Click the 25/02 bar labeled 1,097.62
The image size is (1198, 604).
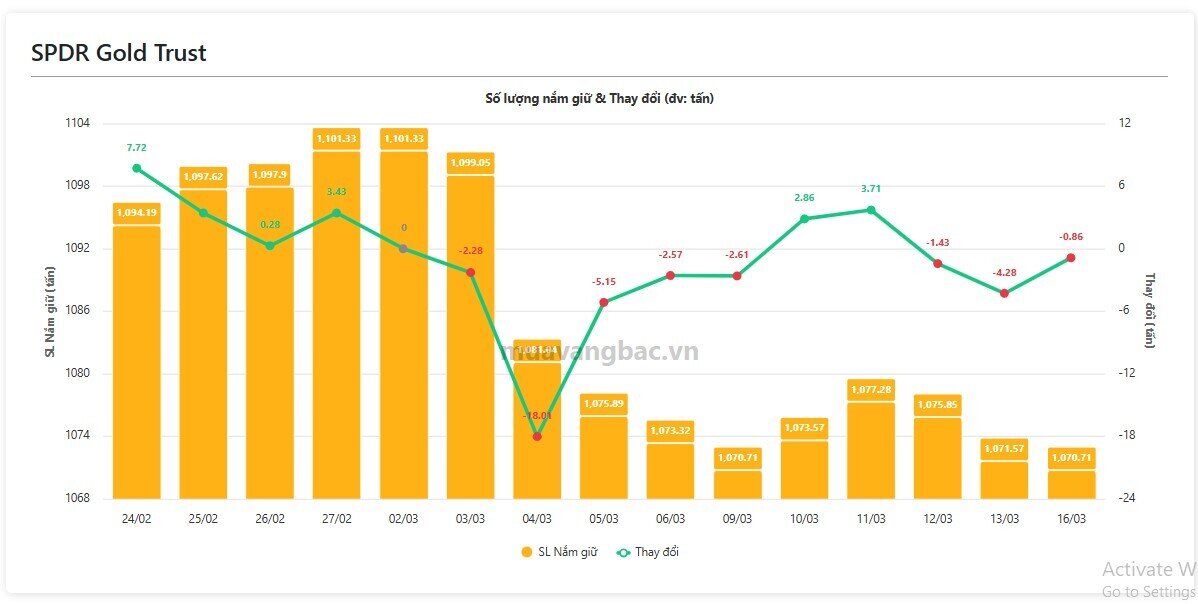coord(203,344)
